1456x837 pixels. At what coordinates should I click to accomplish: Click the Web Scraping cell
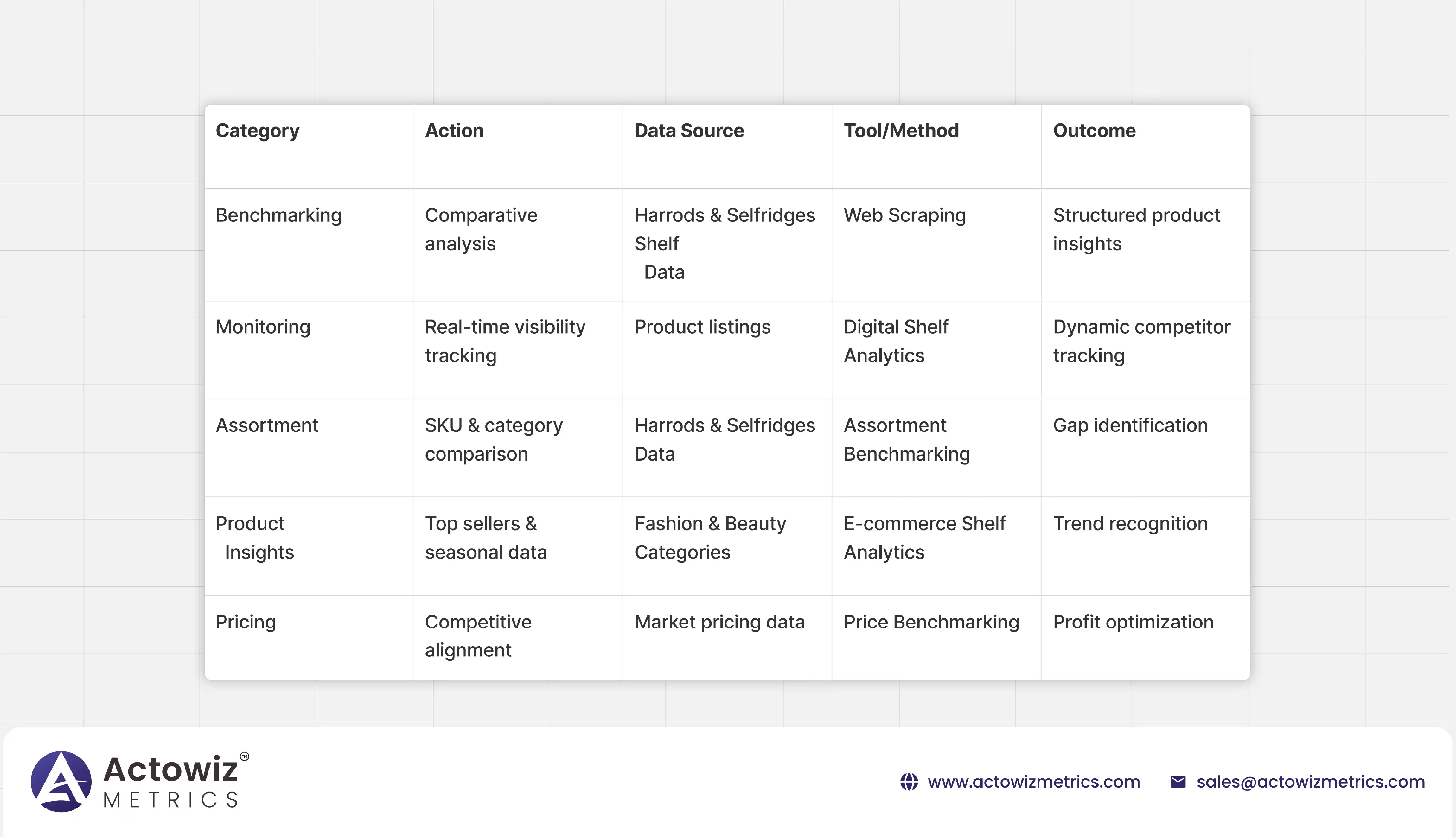[904, 215]
